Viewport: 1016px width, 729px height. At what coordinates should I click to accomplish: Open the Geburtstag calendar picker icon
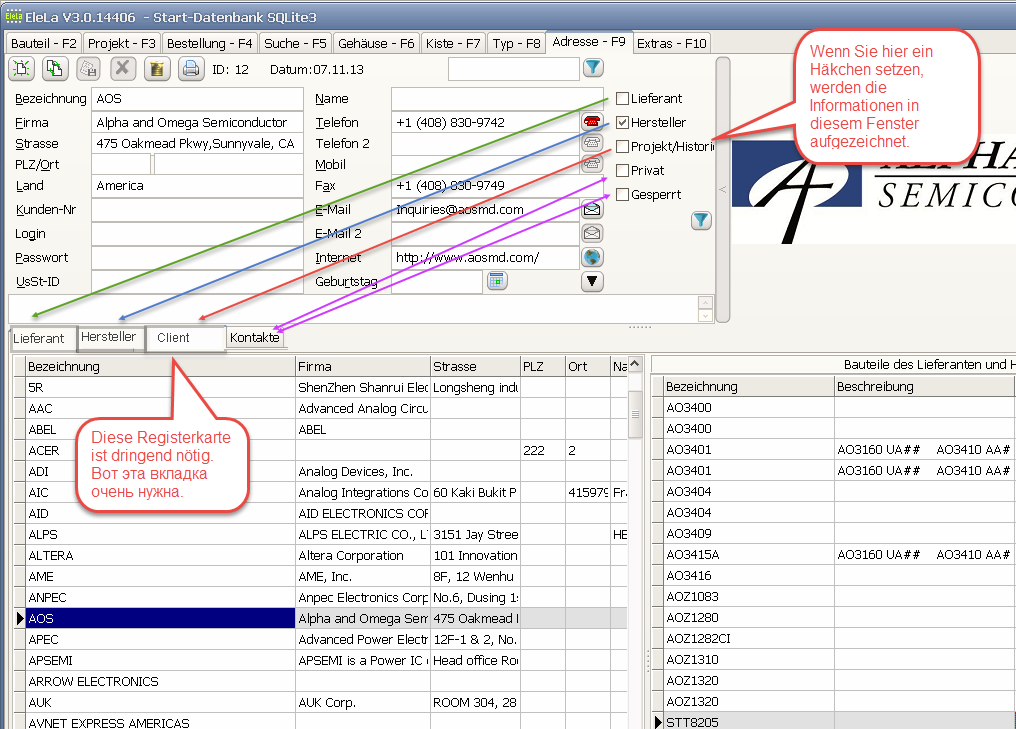[x=497, y=281]
